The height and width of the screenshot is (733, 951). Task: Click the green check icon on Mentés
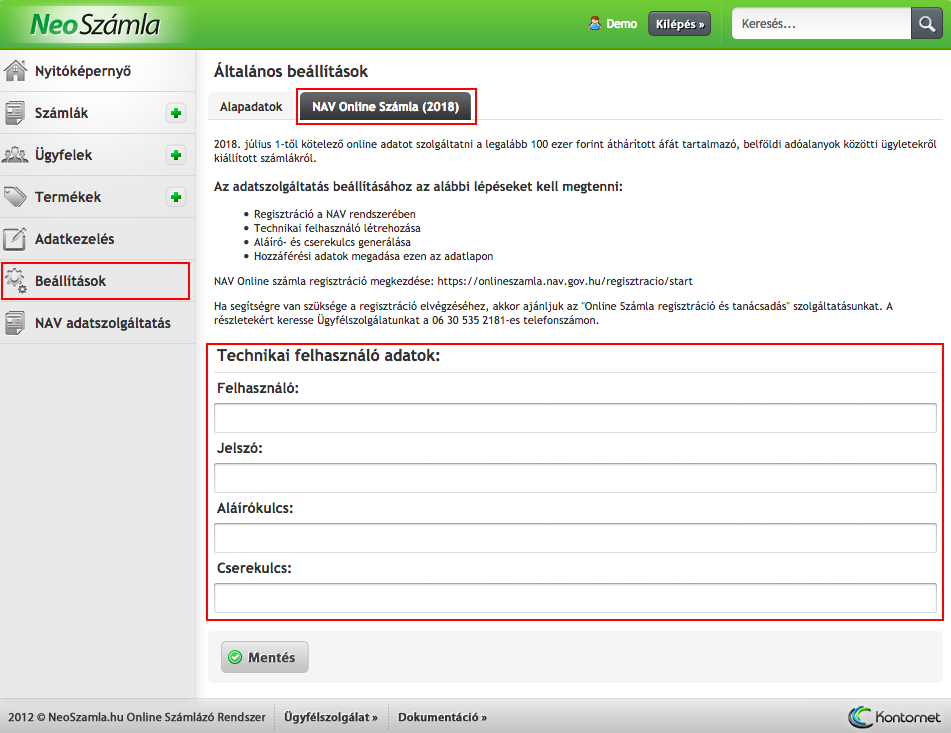pos(235,657)
